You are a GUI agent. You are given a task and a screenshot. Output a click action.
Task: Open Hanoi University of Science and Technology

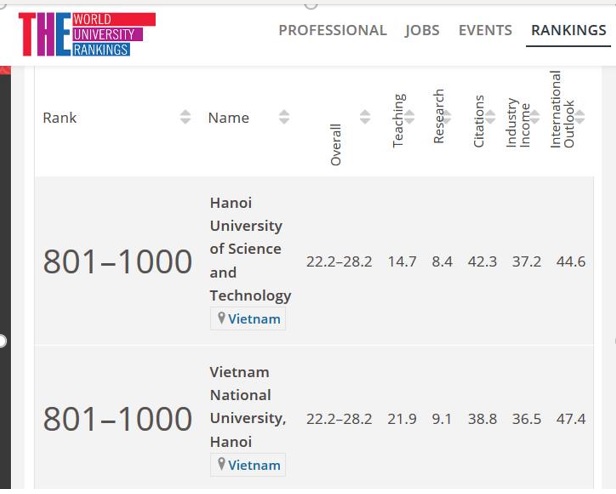pyautogui.click(x=250, y=249)
